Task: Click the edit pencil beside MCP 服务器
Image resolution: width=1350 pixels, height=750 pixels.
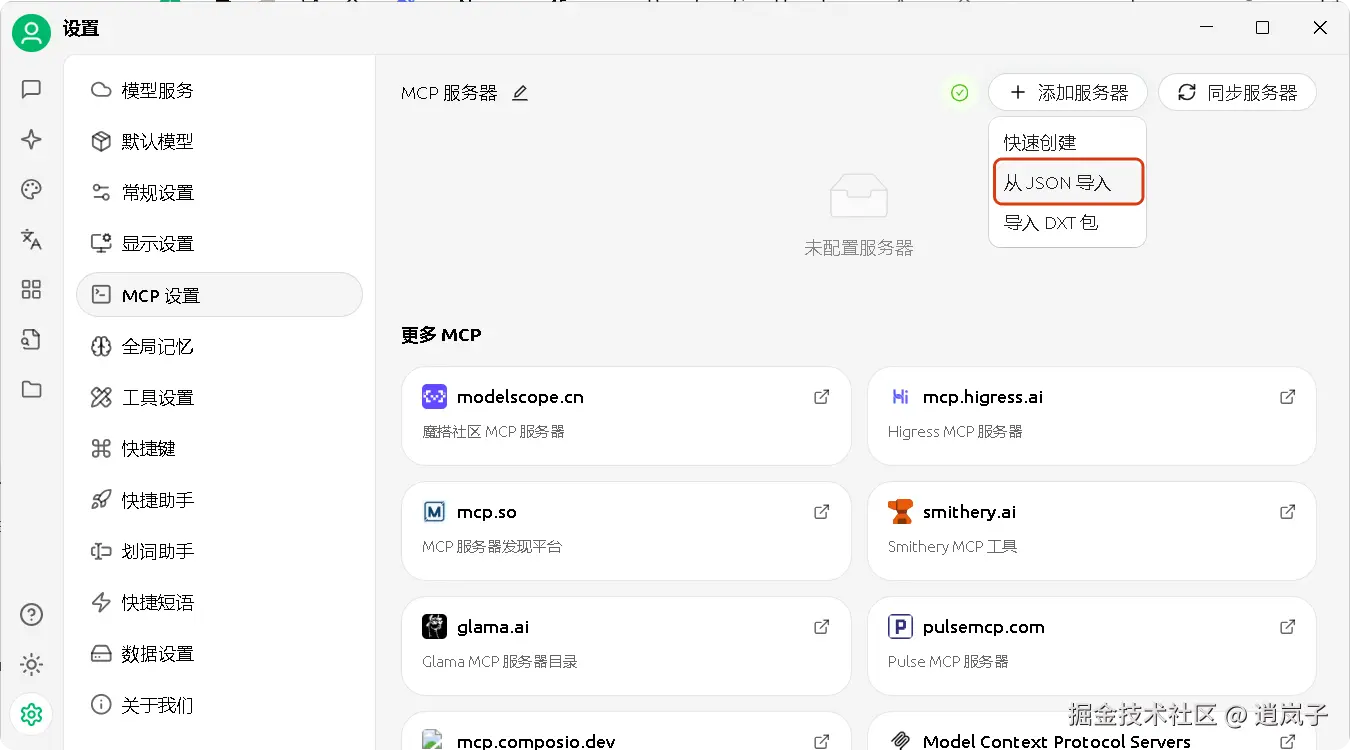Action: click(x=520, y=93)
